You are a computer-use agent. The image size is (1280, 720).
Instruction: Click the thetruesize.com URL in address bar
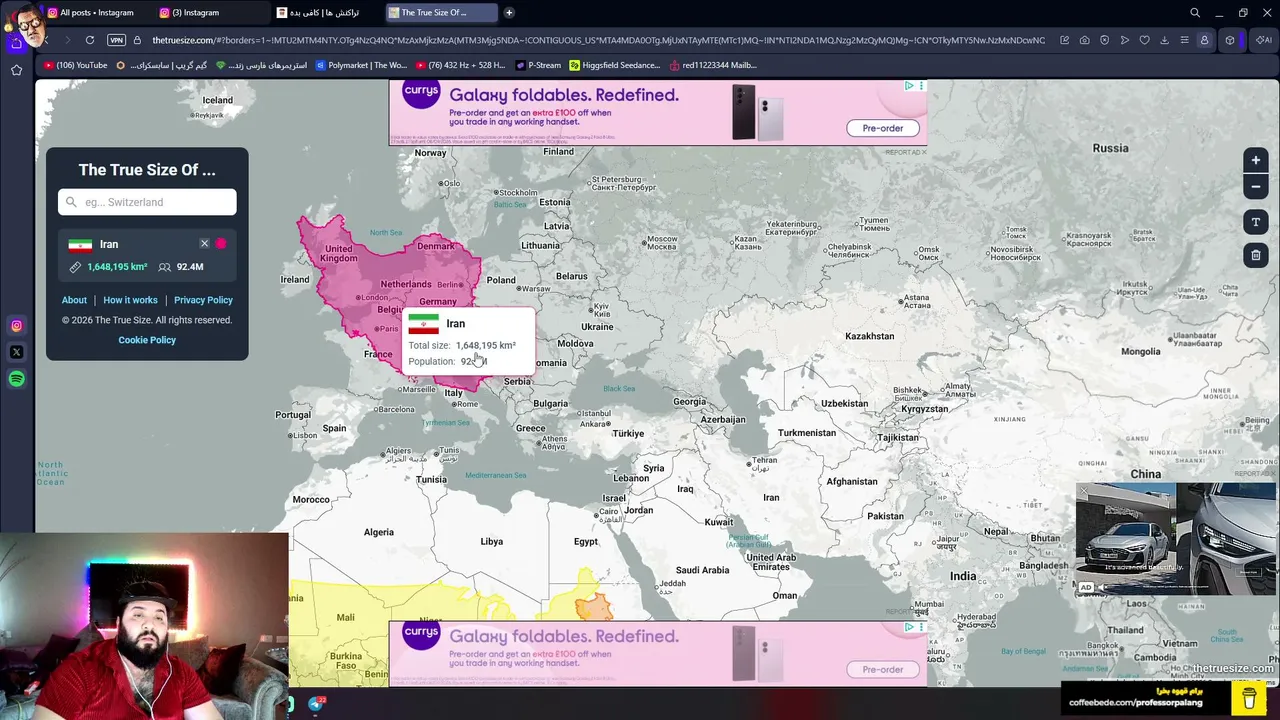598,40
